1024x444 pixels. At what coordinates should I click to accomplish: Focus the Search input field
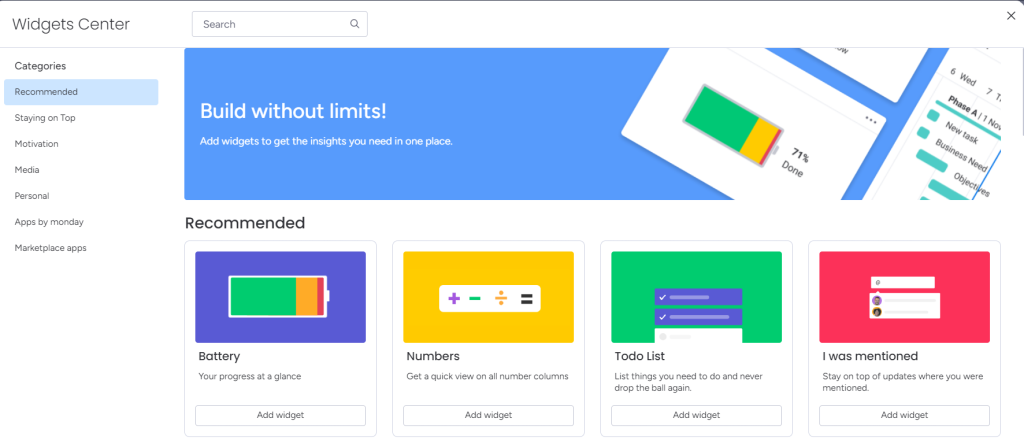270,24
